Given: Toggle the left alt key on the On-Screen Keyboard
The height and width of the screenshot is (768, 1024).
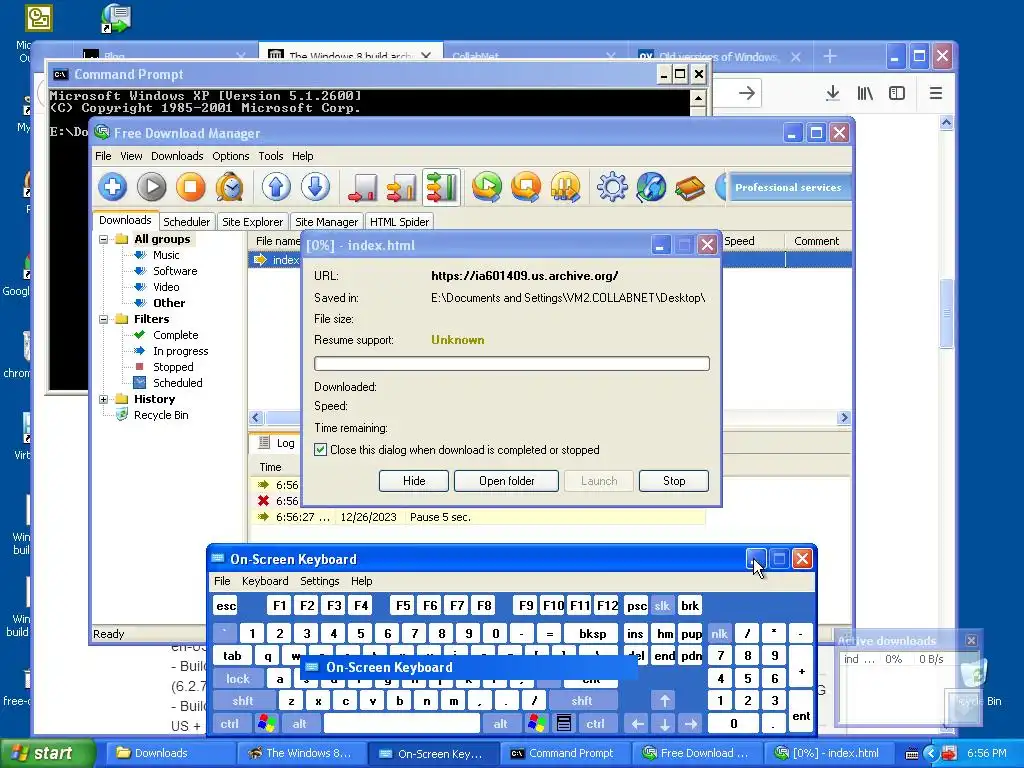Looking at the screenshot, I should point(300,723).
